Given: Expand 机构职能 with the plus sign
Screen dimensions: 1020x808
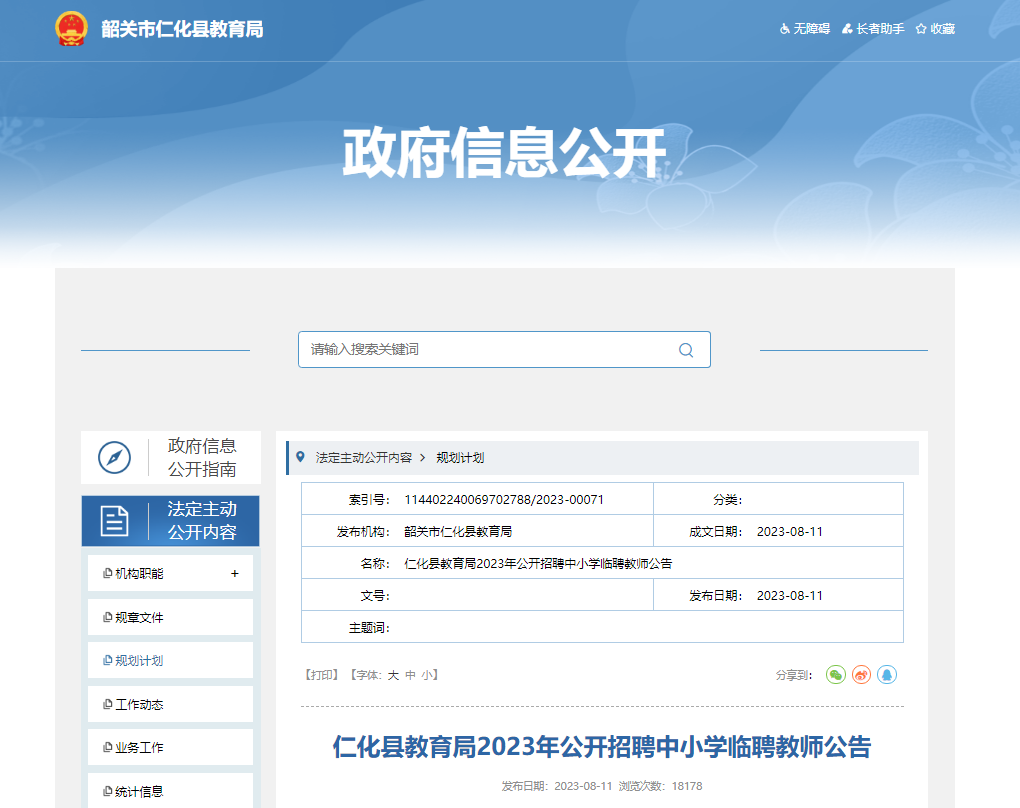Looking at the screenshot, I should 235,574.
